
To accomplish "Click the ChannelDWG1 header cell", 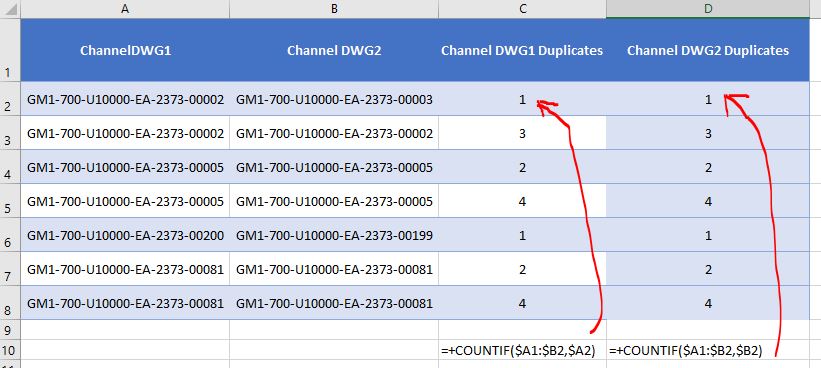I will tap(125, 50).
